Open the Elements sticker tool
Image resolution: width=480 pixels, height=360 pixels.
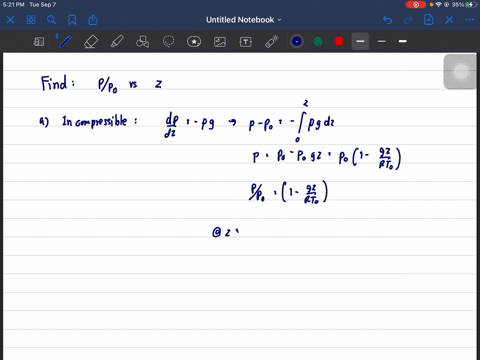click(194, 42)
